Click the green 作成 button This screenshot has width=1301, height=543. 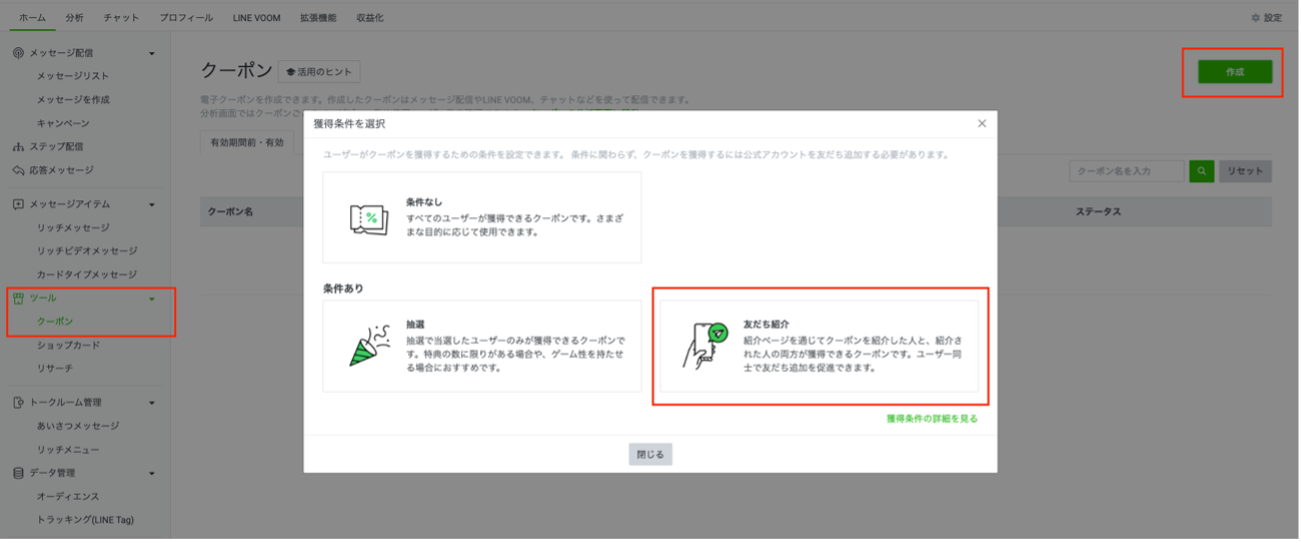pos(1235,72)
